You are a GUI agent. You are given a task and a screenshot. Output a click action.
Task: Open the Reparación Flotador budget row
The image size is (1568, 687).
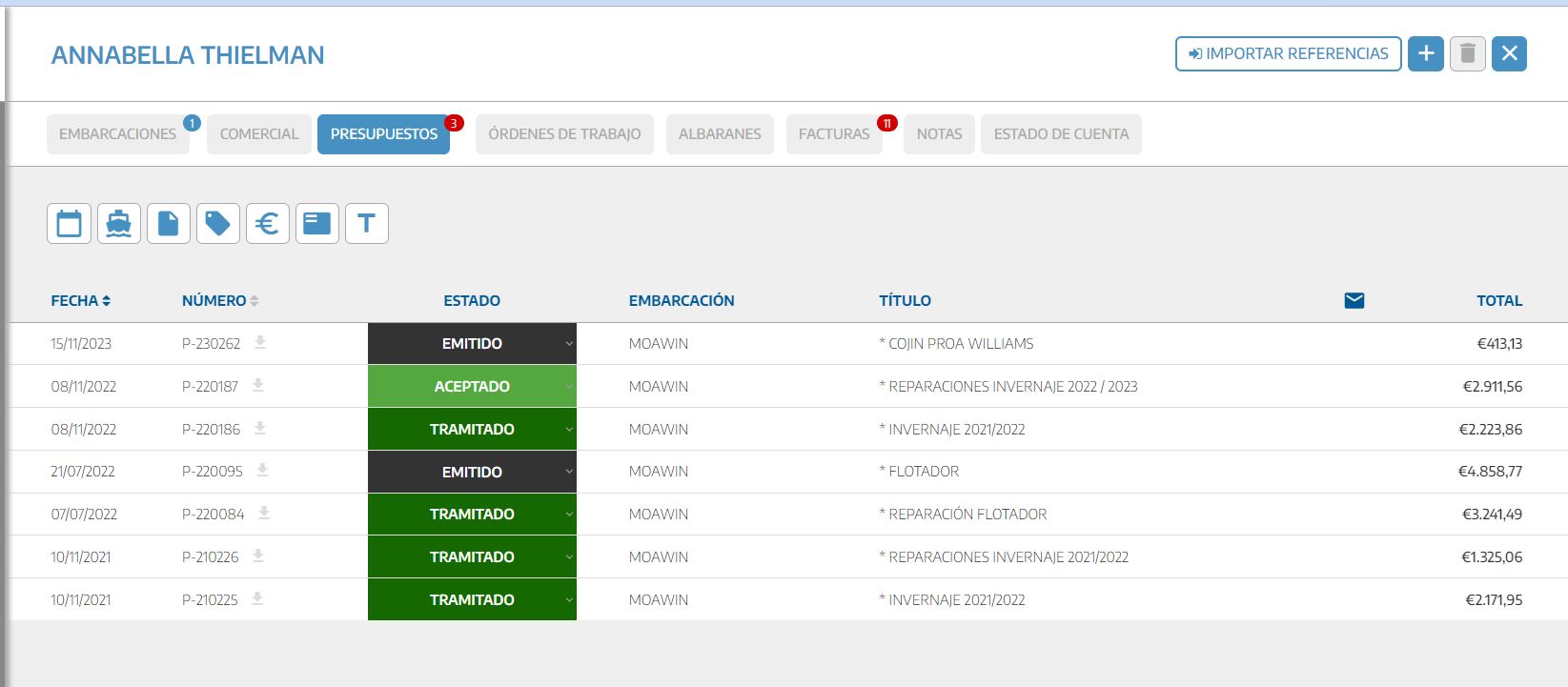tap(967, 515)
